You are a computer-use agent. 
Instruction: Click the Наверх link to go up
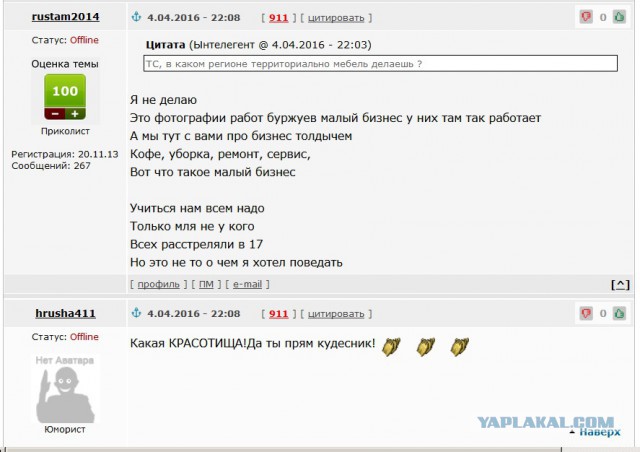pyautogui.click(x=600, y=432)
